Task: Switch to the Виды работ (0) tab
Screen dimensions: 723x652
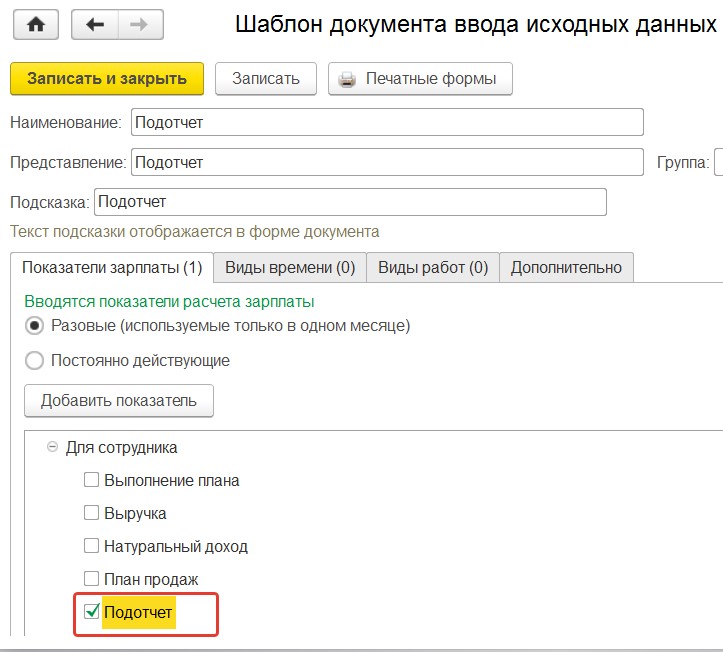Action: (x=433, y=267)
